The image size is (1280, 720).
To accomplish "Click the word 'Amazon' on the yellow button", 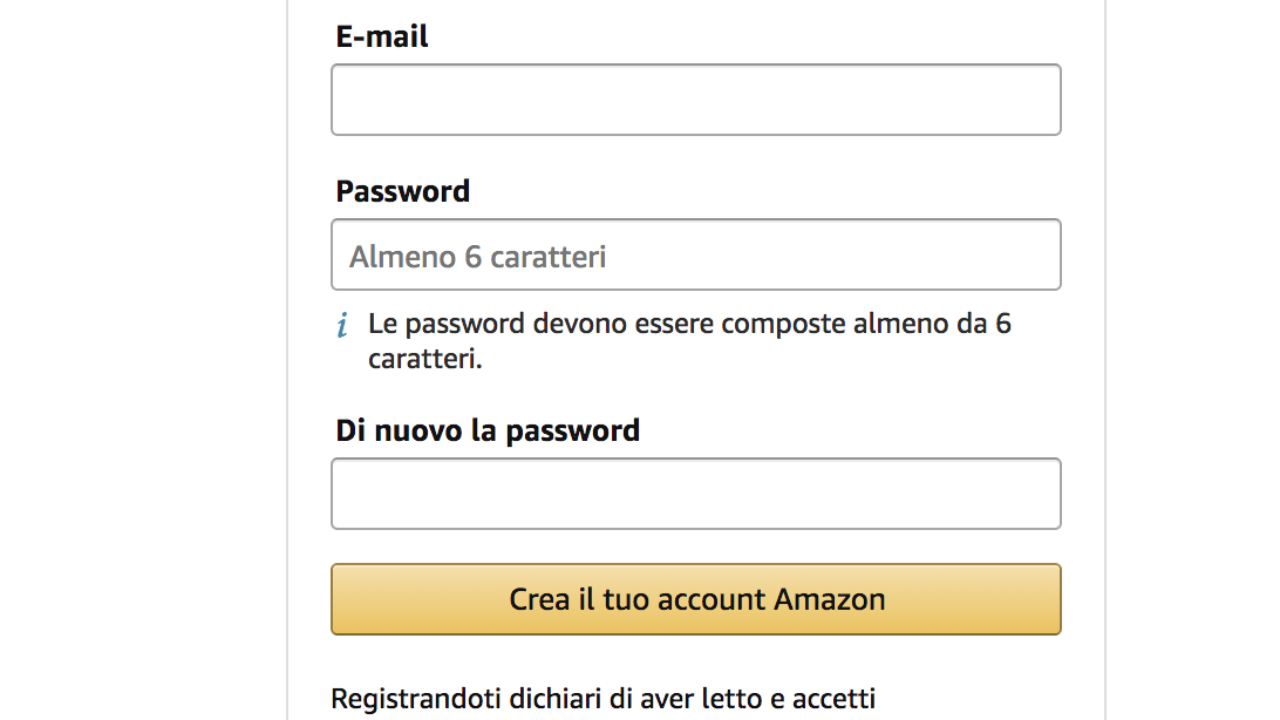I will click(x=830, y=599).
